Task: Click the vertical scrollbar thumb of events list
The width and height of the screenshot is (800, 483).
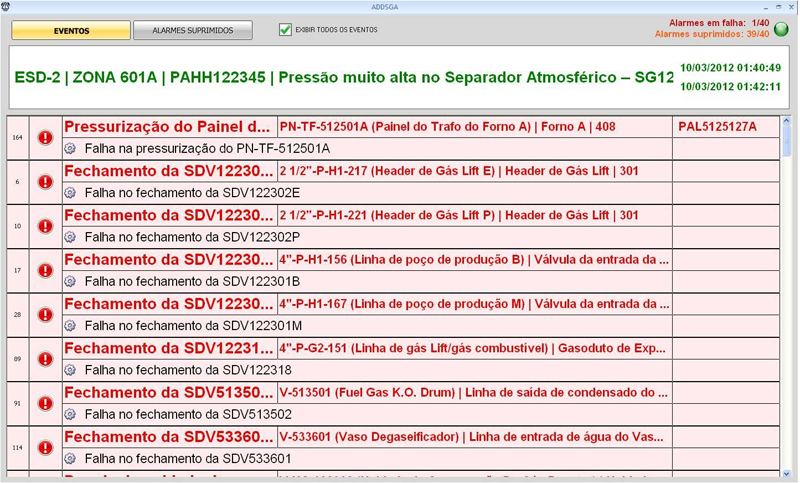Action: (786, 142)
